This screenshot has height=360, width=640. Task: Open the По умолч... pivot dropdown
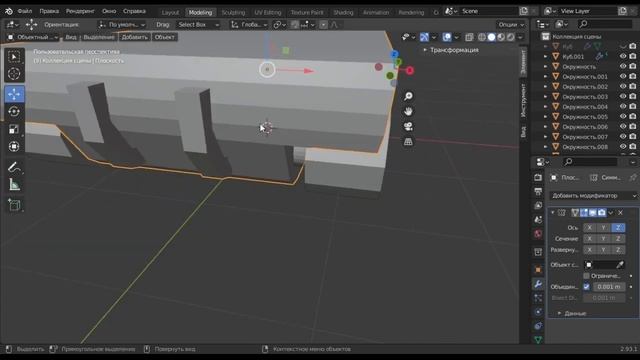(122, 24)
